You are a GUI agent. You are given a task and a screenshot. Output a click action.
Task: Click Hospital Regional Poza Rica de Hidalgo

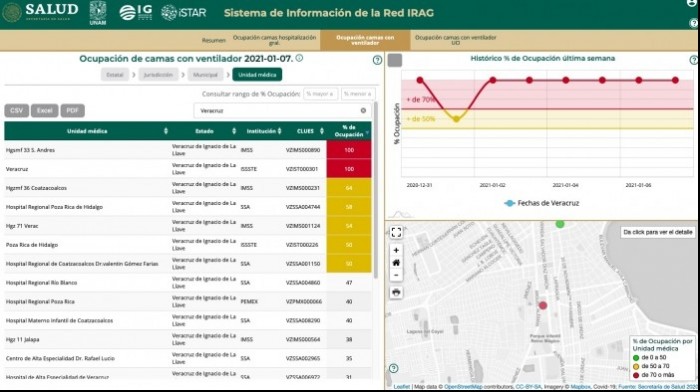(x=54, y=207)
